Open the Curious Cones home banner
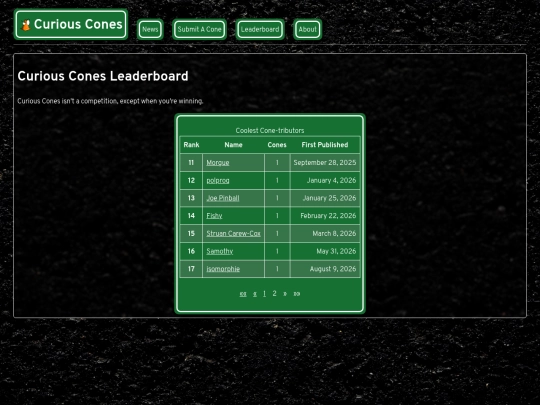The width and height of the screenshot is (540, 405). coord(71,24)
